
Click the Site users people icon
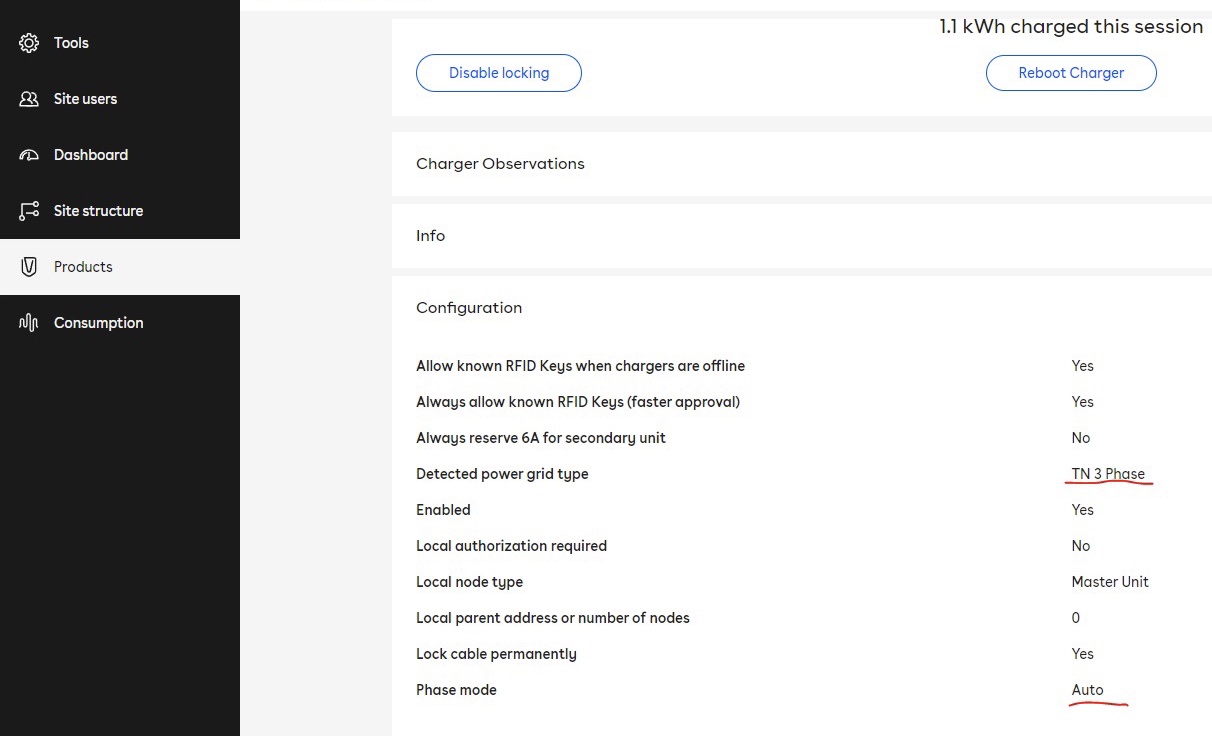[29, 98]
